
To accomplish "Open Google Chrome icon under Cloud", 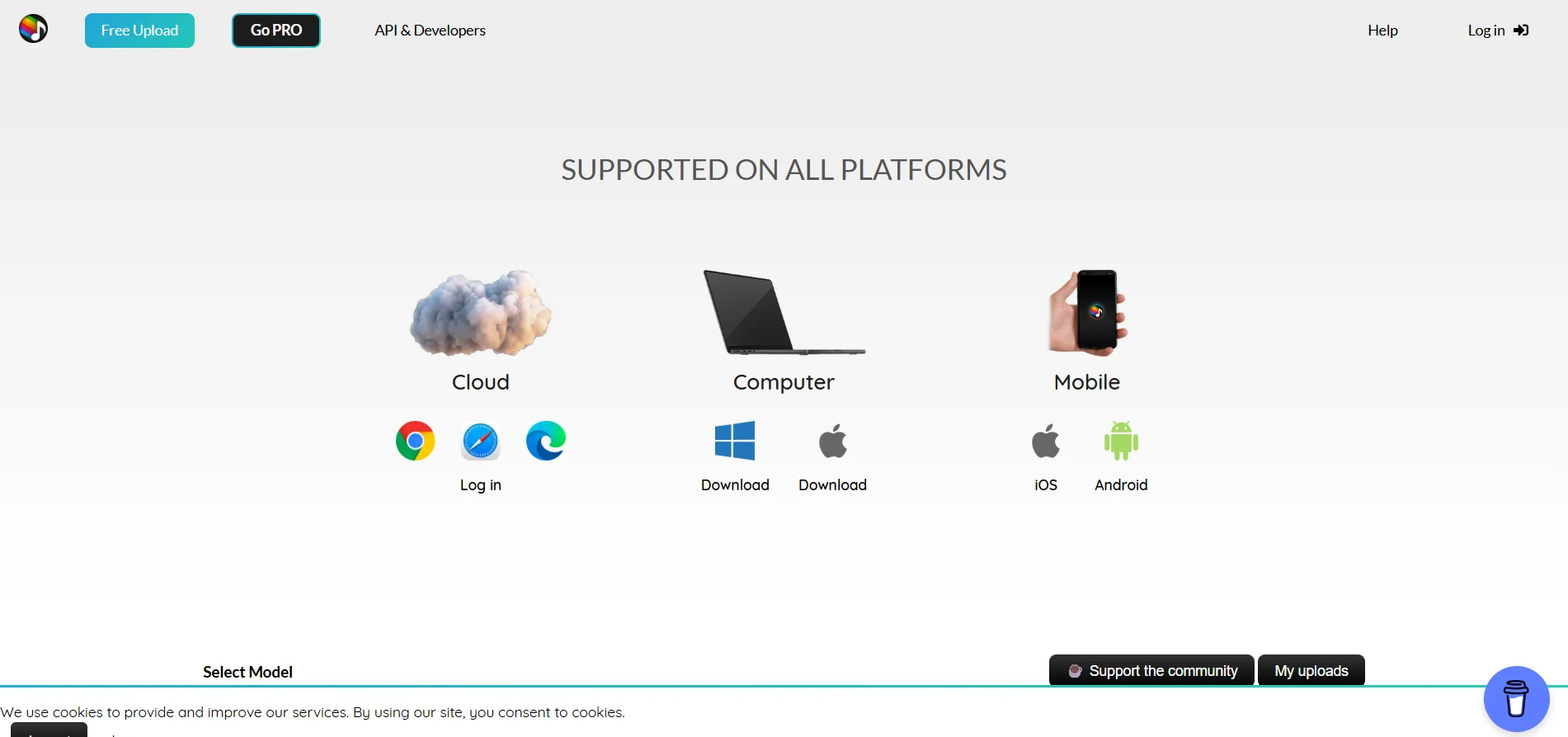I will click(415, 442).
